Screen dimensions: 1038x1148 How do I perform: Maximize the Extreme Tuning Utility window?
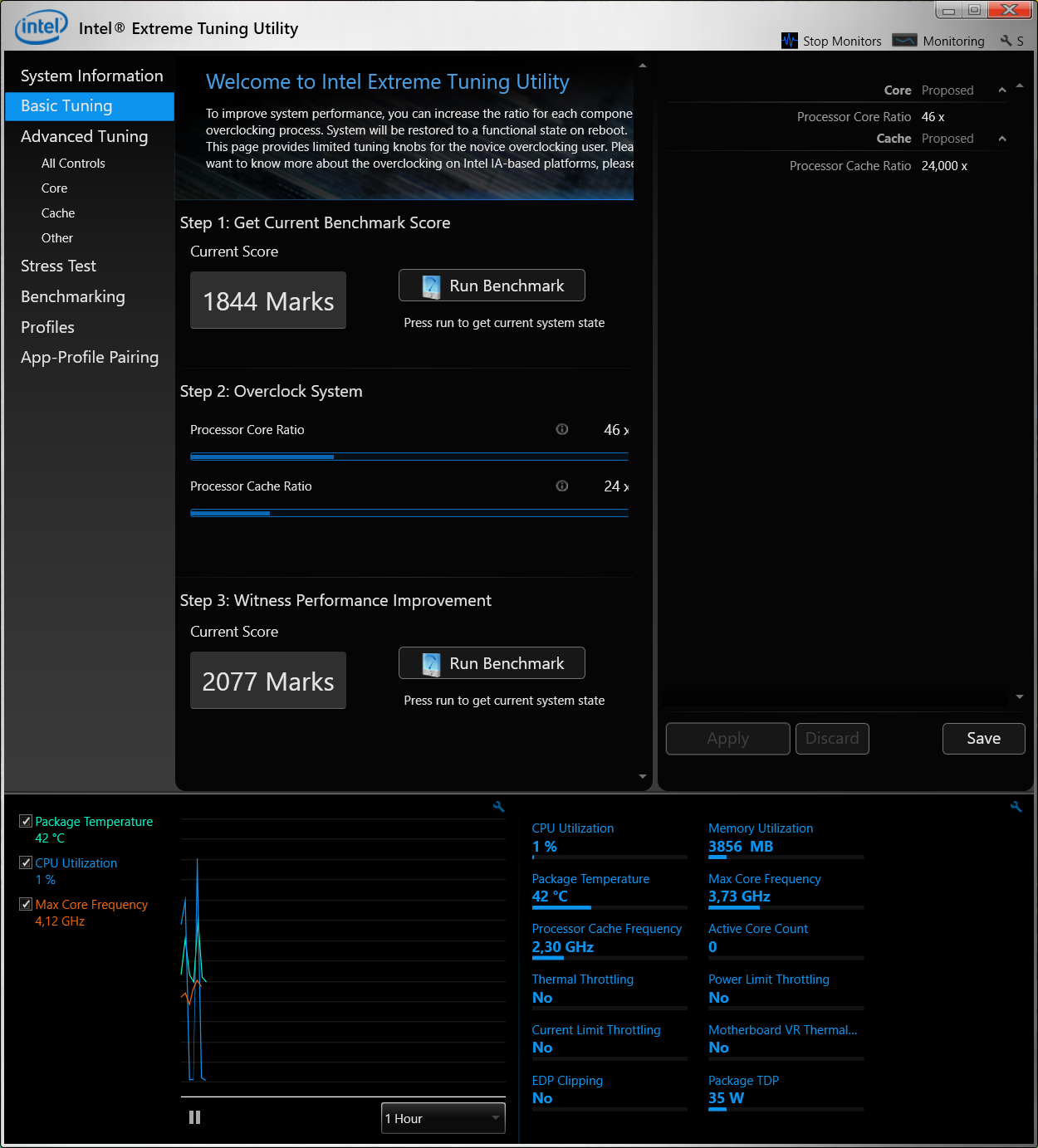point(974,10)
